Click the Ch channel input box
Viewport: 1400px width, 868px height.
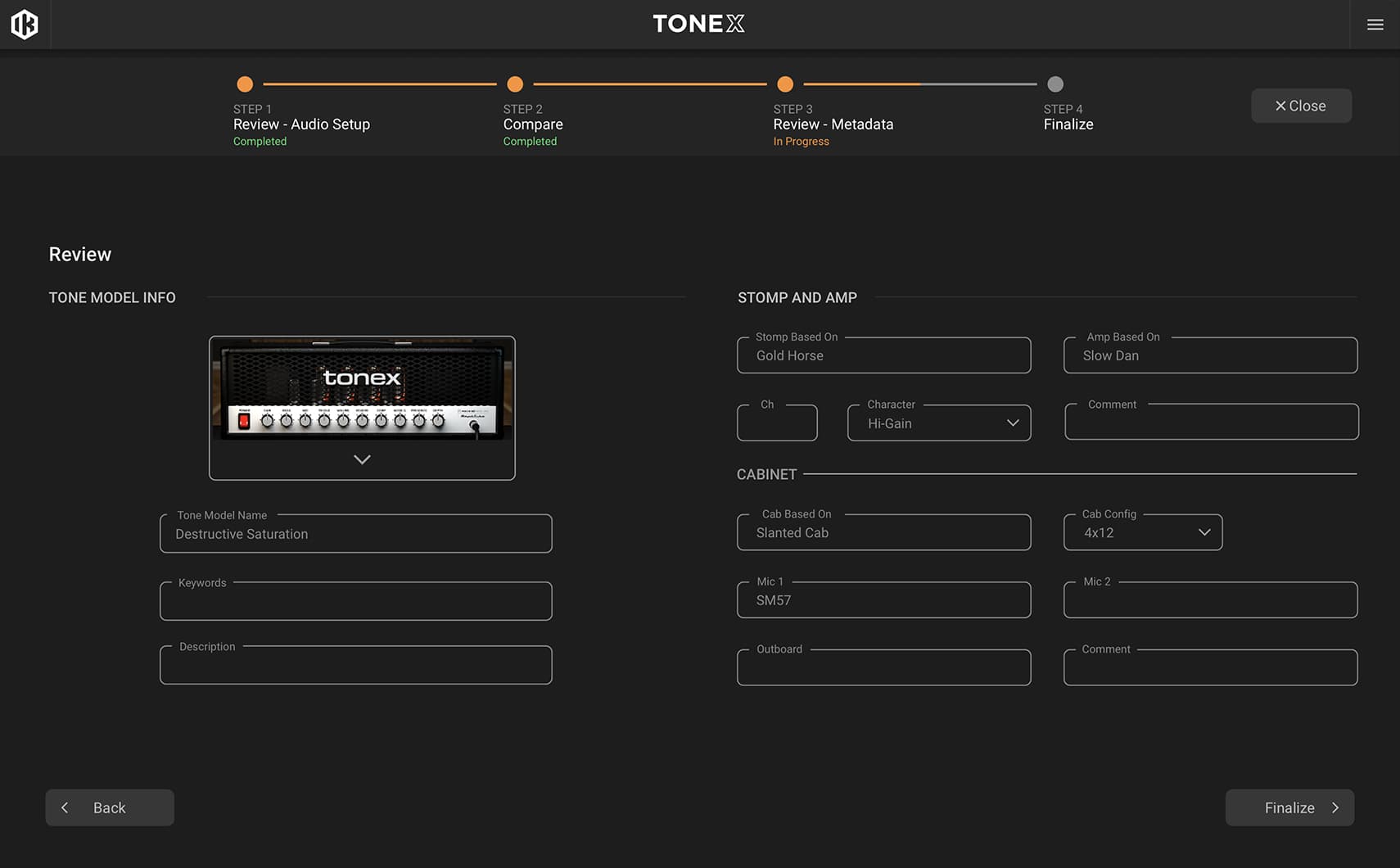pos(777,424)
